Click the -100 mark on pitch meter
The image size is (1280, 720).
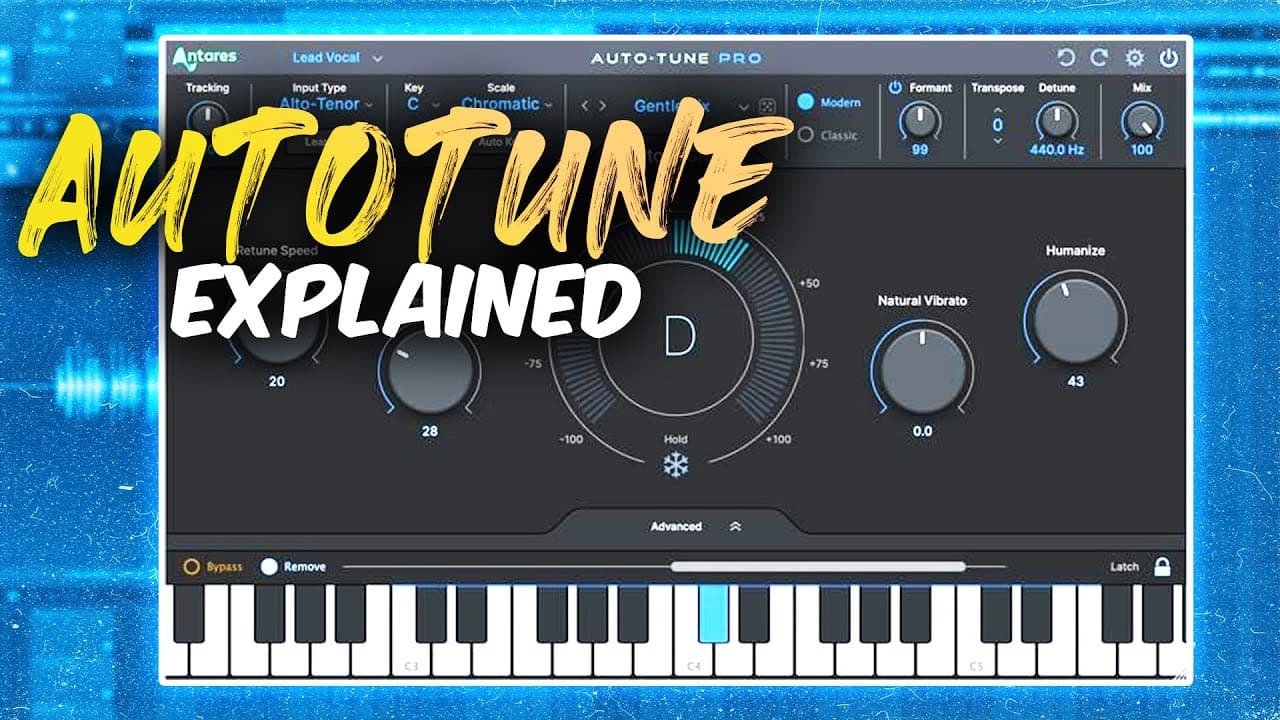click(572, 439)
